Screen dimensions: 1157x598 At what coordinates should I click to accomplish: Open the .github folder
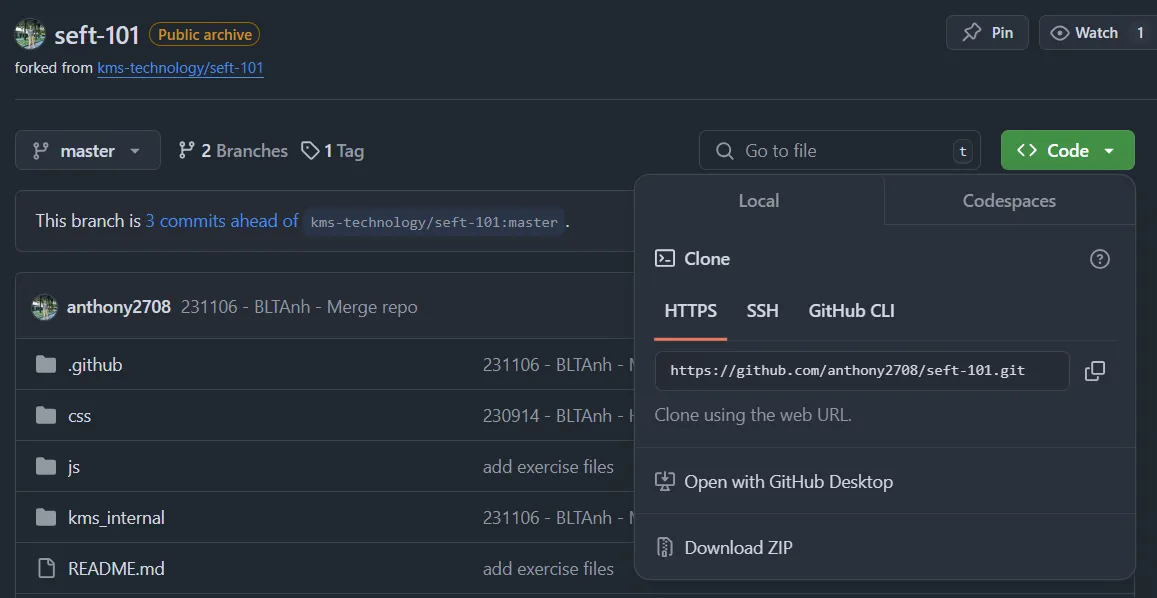[95, 365]
